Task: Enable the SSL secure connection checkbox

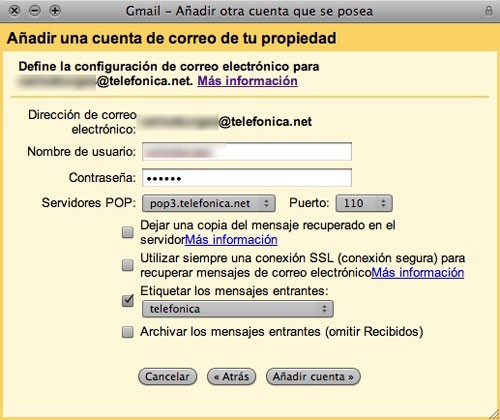Action: [x=128, y=265]
